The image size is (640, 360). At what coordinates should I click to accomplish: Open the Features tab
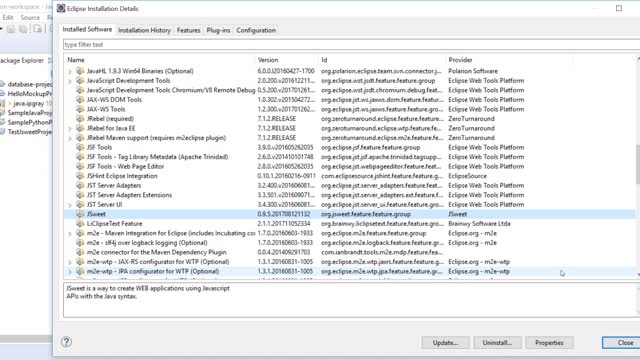click(x=189, y=30)
